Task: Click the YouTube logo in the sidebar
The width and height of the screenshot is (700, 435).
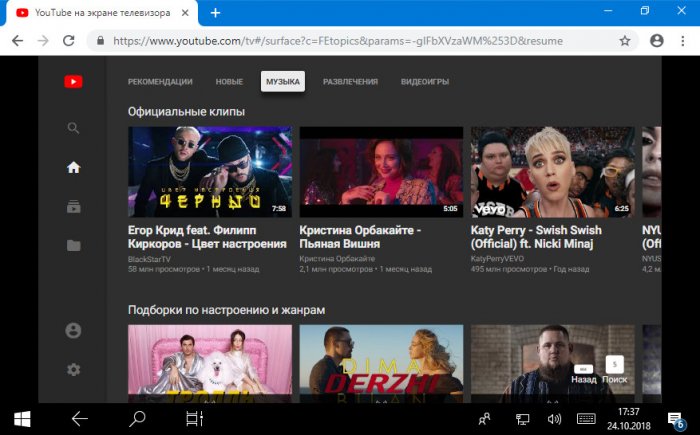Action: pyautogui.click(x=73, y=82)
